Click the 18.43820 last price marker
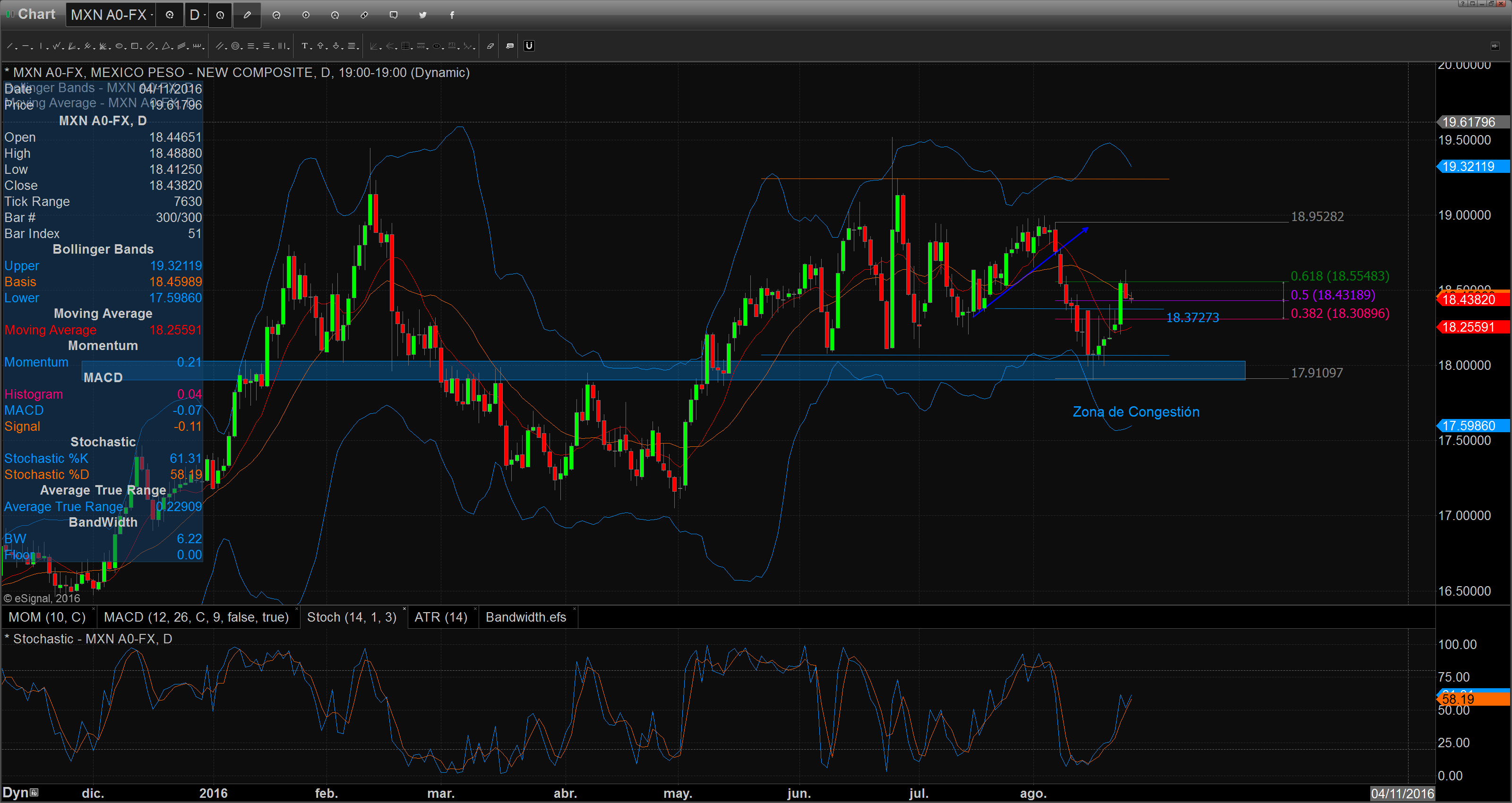 tap(1472, 299)
